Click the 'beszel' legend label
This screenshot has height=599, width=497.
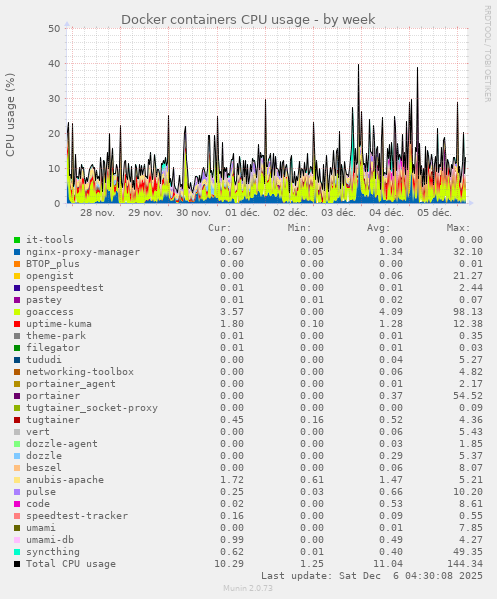click(44, 468)
